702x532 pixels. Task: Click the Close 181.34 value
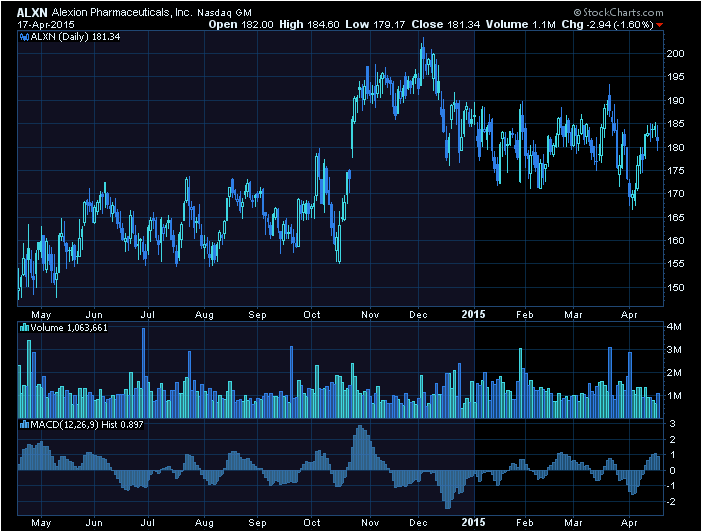coord(445,25)
